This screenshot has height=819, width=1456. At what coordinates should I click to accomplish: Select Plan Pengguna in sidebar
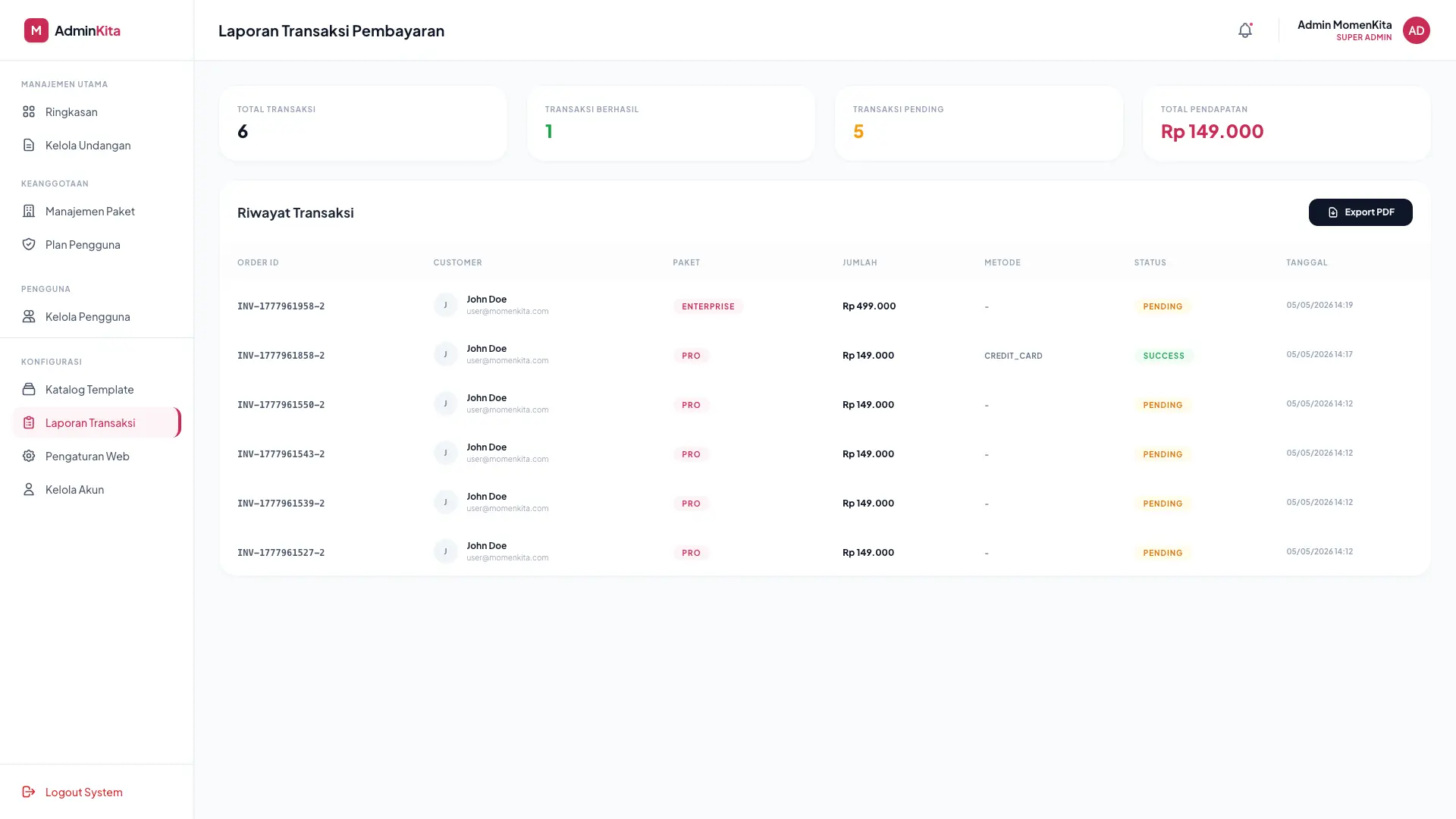(96, 244)
